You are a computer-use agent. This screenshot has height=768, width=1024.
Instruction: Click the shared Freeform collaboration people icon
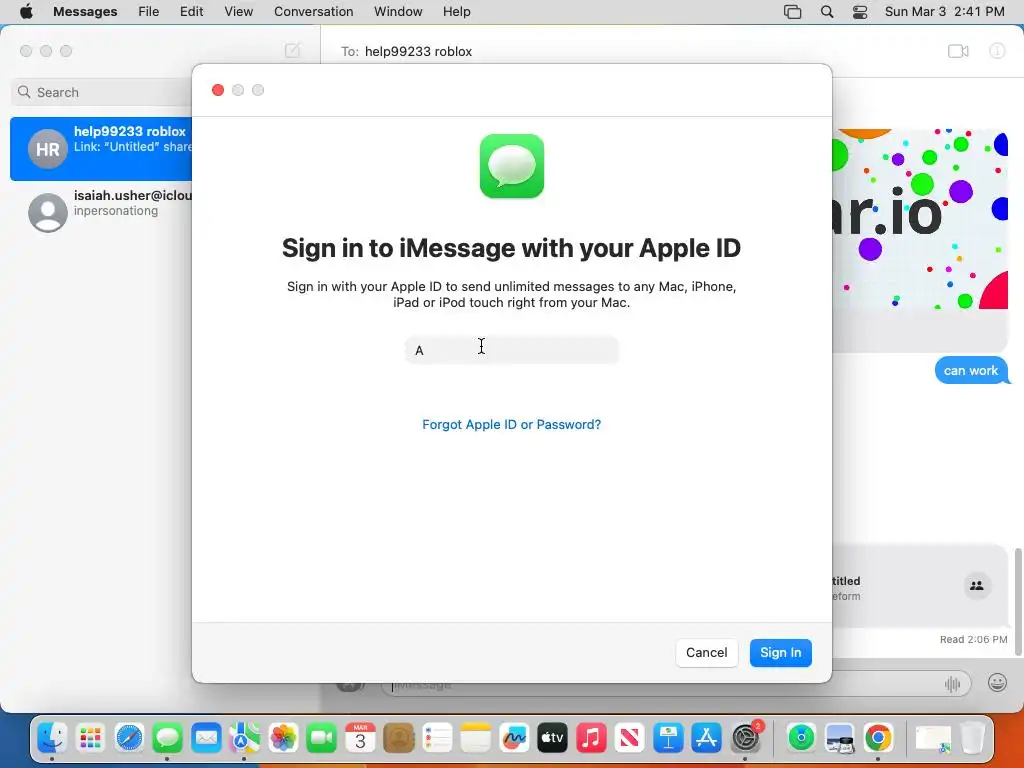coord(977,586)
